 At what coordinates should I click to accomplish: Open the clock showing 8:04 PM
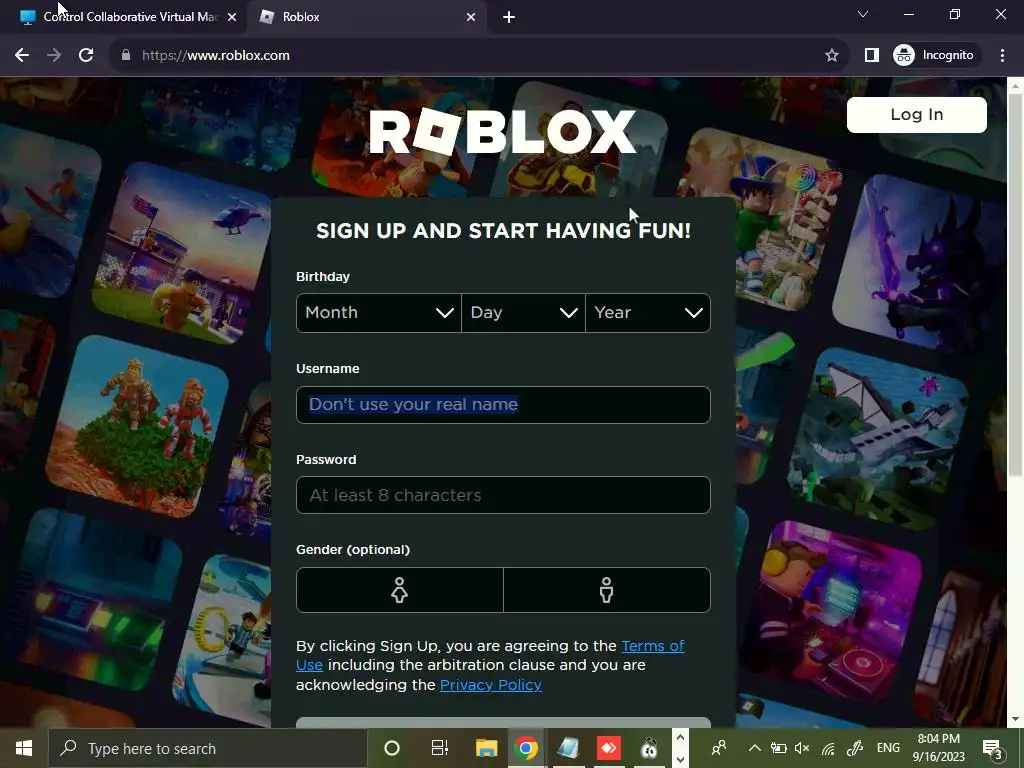click(938, 748)
